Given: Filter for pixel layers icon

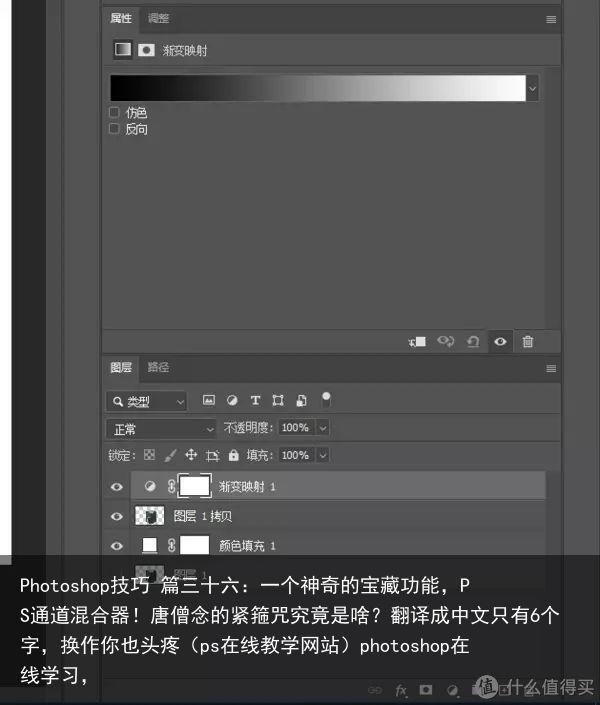Looking at the screenshot, I should point(209,400).
